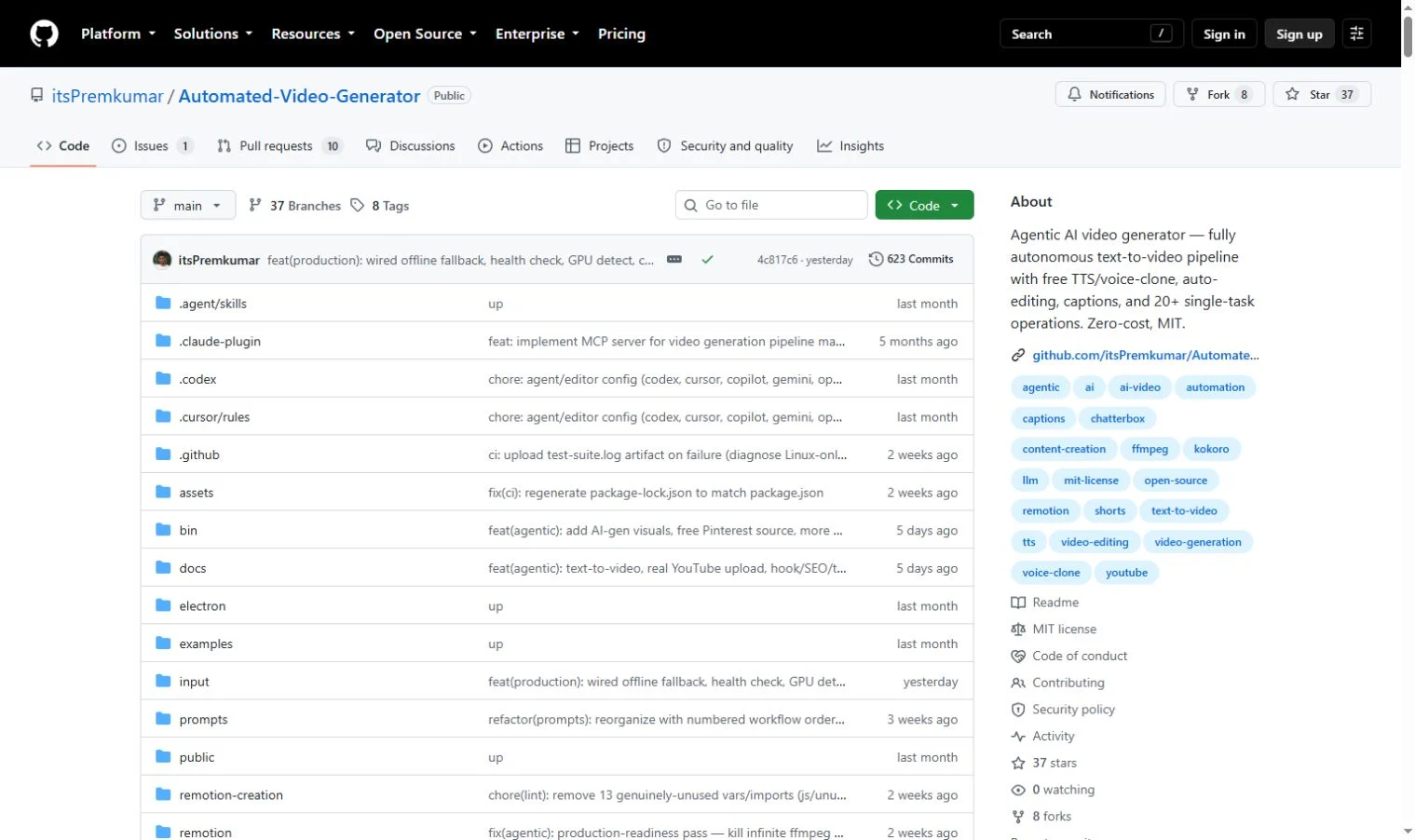Click the fork icon beside 8 forks
The width and height of the screenshot is (1415, 840).
[1018, 816]
